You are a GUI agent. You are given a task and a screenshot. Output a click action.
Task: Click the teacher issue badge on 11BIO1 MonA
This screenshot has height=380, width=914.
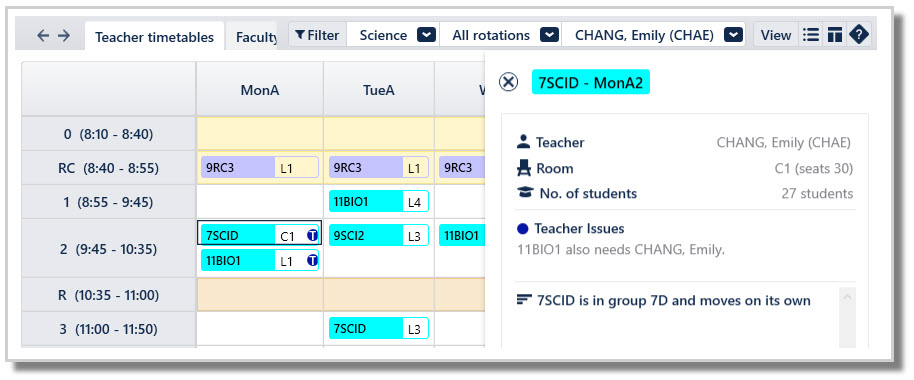click(312, 261)
